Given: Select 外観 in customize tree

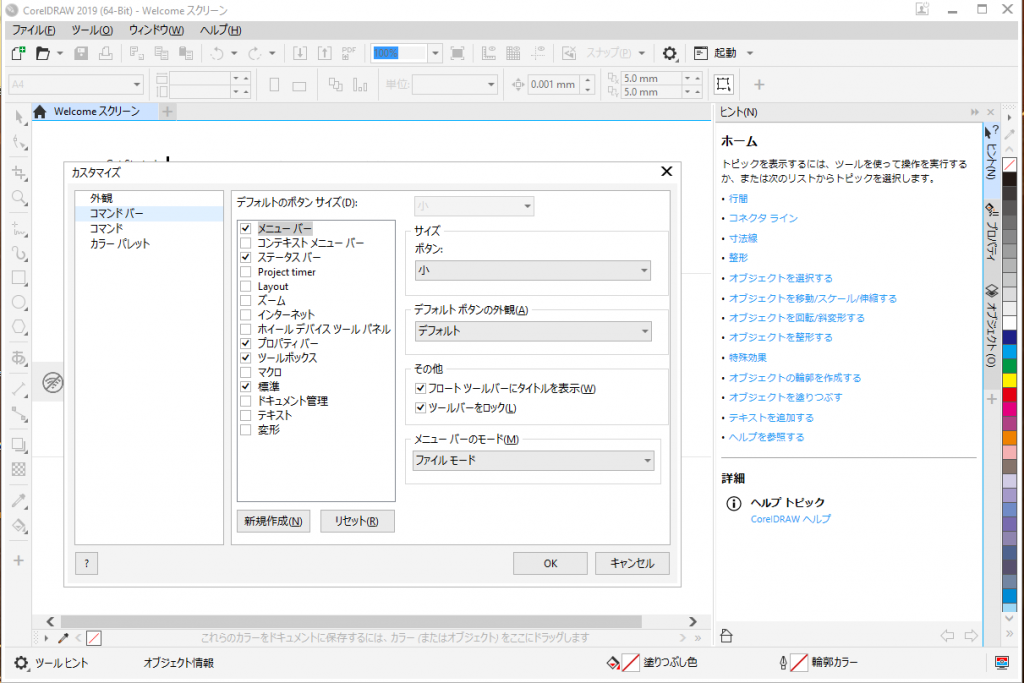Looking at the screenshot, I should coord(101,198).
